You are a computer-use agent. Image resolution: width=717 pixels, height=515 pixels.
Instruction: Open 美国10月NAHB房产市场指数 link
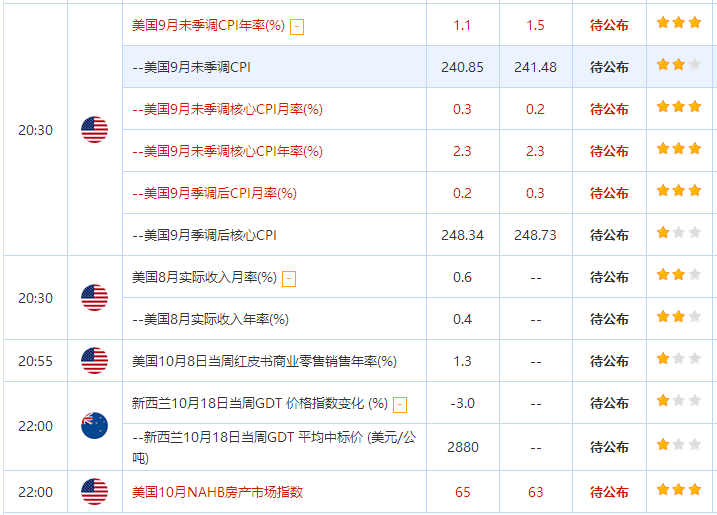[x=217, y=492]
